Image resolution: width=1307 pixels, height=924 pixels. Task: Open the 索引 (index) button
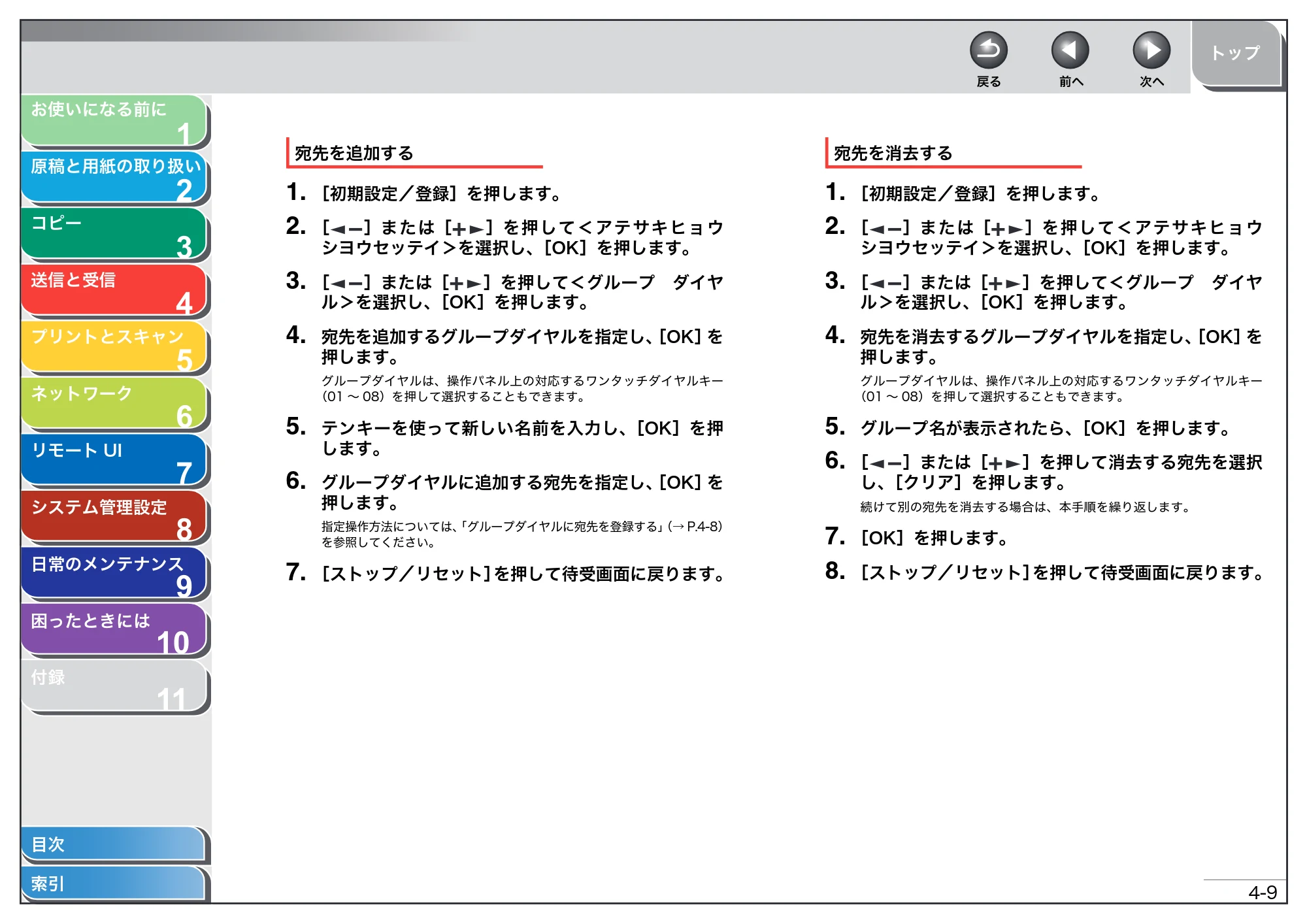pyautogui.click(x=114, y=883)
